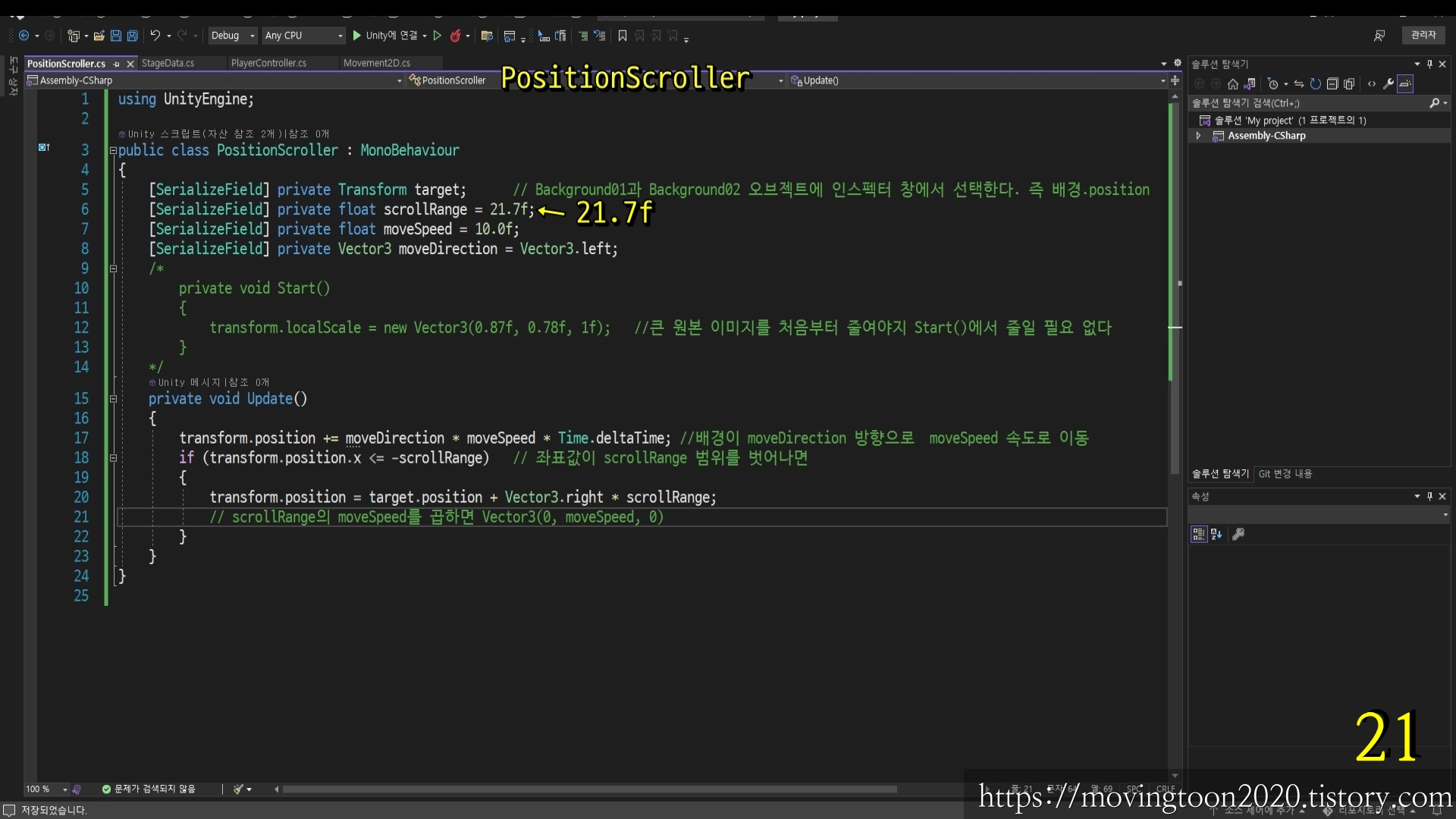Viewport: 1456px width, 819px height.
Task: Select the PositionScroller.cs tab
Action: pyautogui.click(x=66, y=64)
